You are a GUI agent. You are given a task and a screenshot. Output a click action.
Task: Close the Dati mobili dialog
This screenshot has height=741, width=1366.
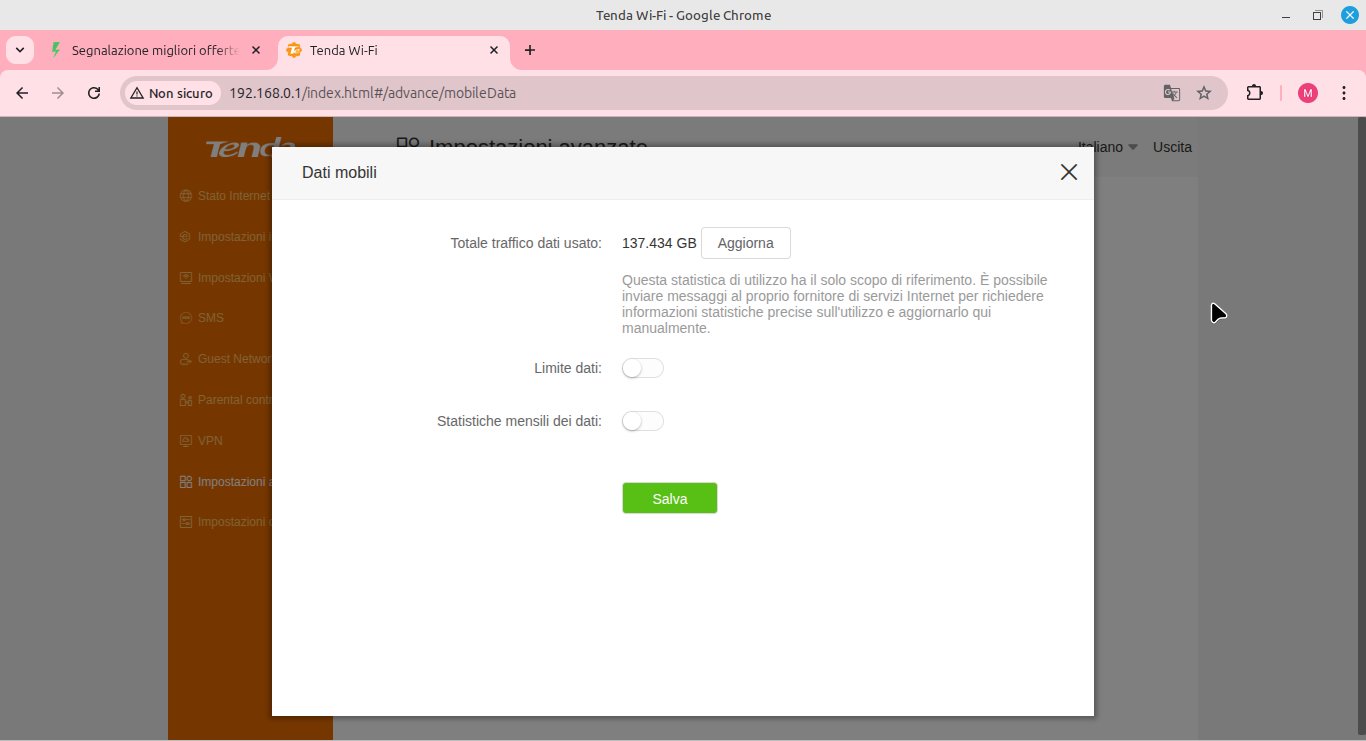(1069, 172)
